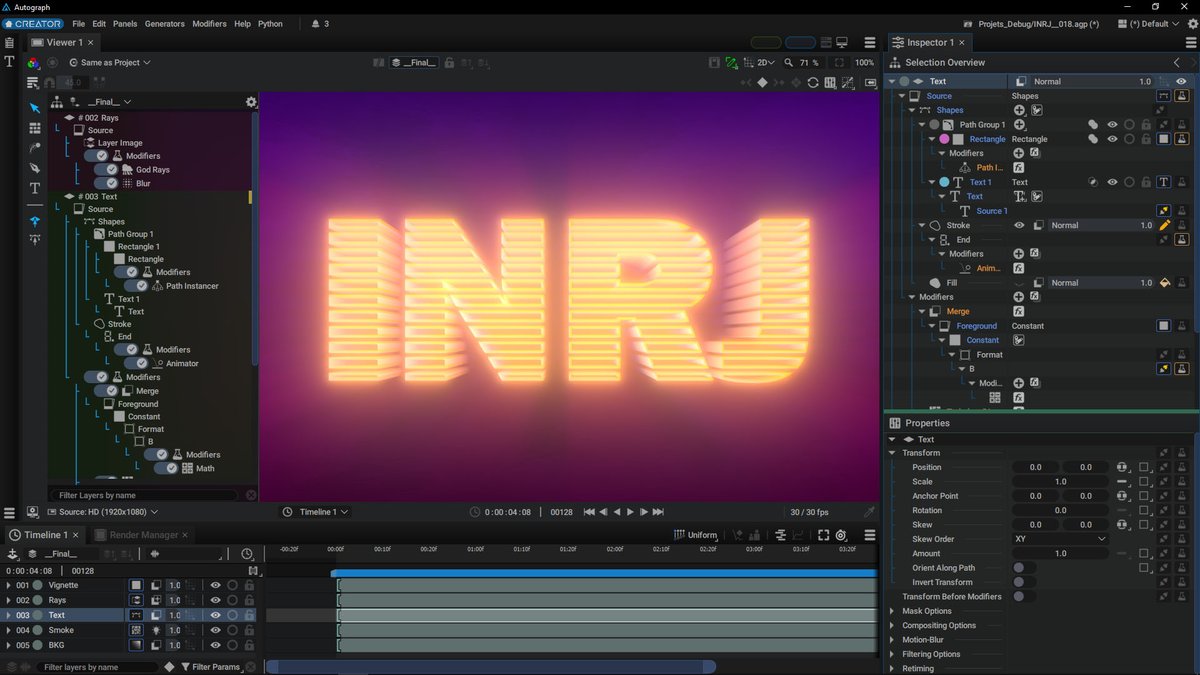Image resolution: width=1200 pixels, height=675 pixels.
Task: Open the Skew Order XY dropdown
Action: (1060, 539)
